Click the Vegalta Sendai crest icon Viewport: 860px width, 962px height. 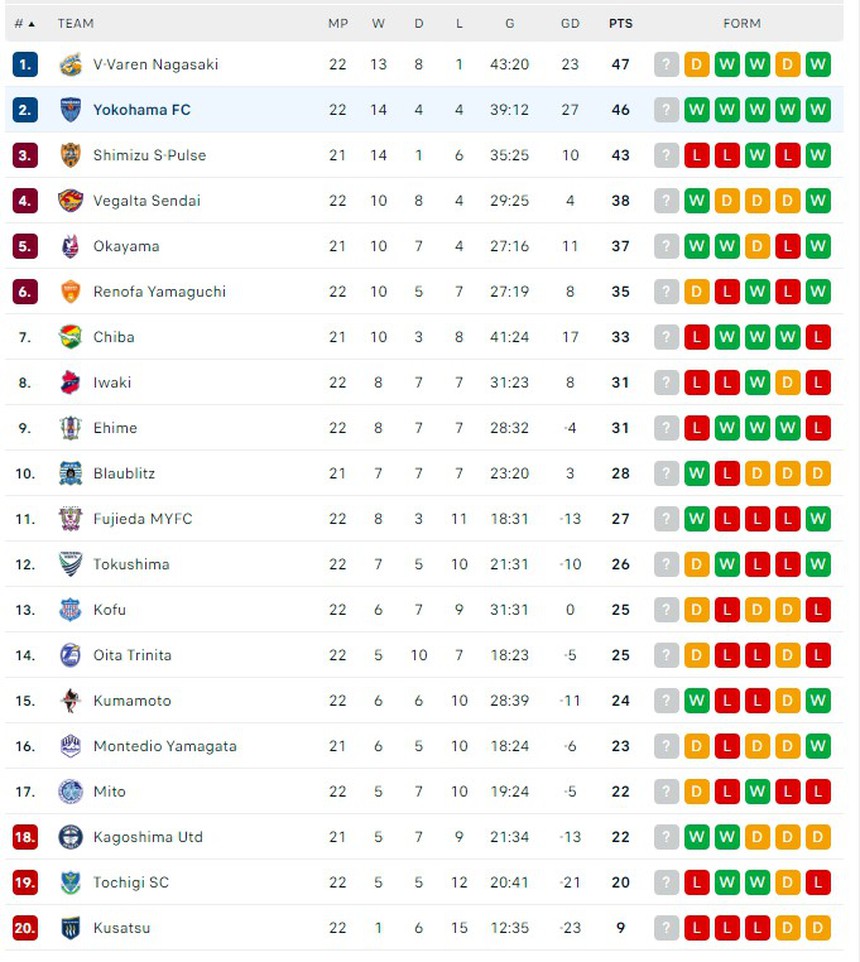70,201
